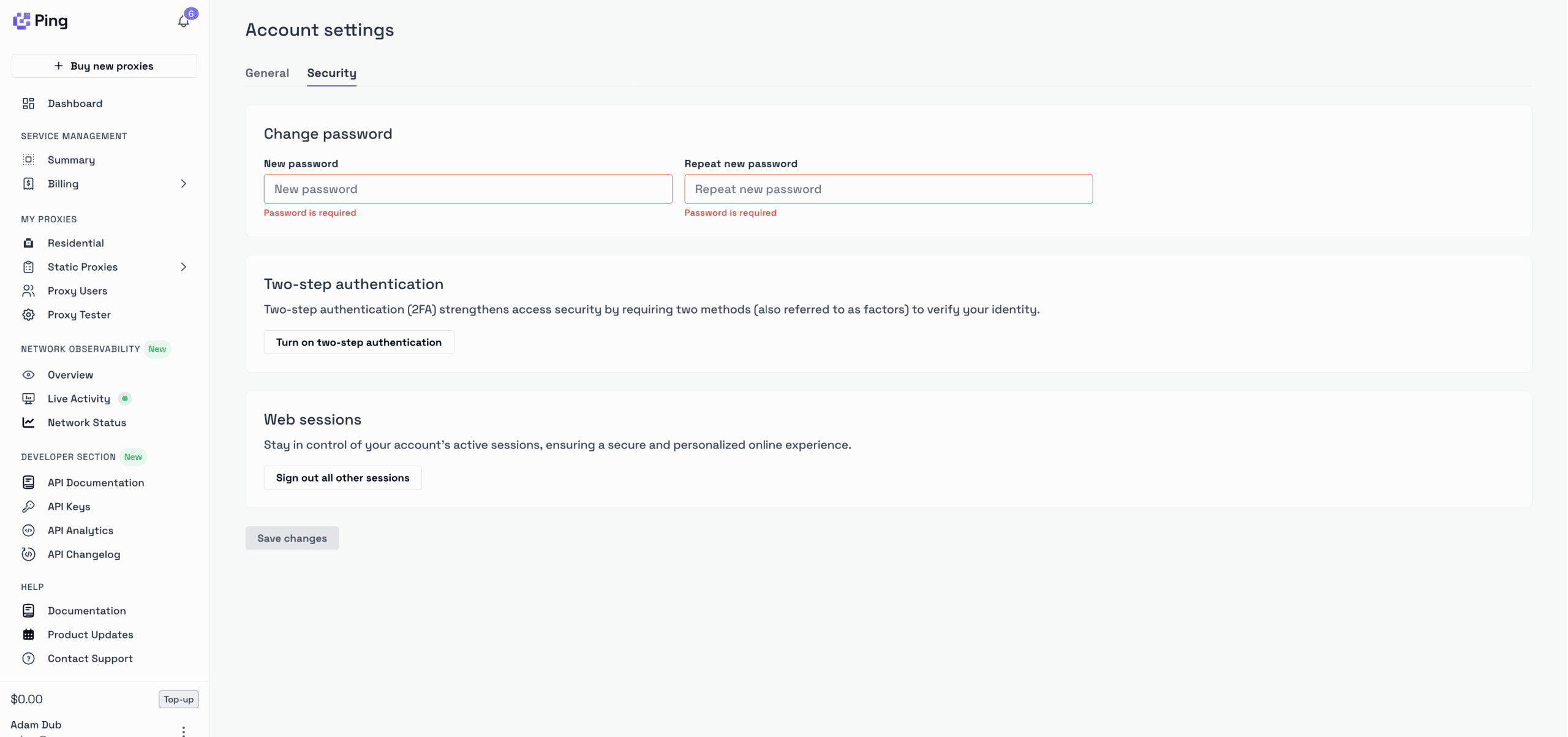Click the Ping logo icon
1568x737 pixels.
(21, 21)
